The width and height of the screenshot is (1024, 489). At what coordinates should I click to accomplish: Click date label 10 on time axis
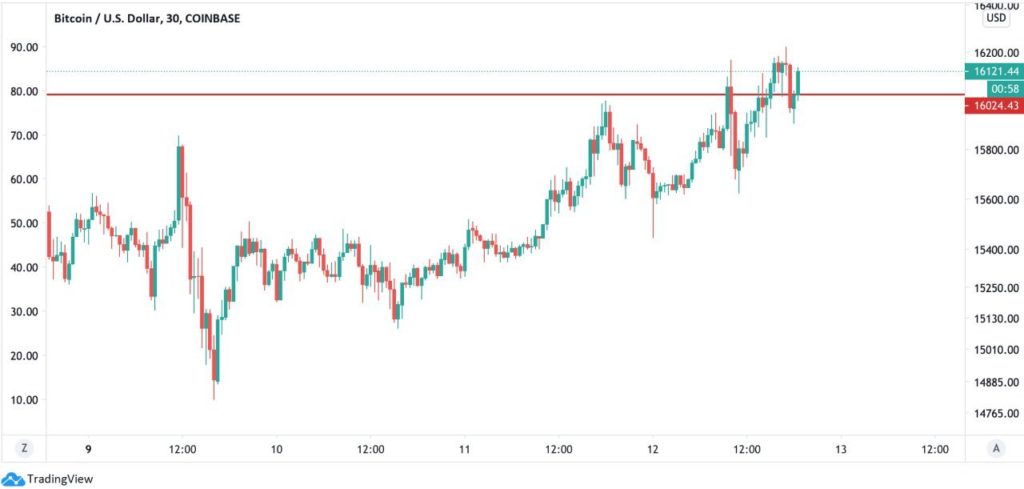click(x=277, y=449)
